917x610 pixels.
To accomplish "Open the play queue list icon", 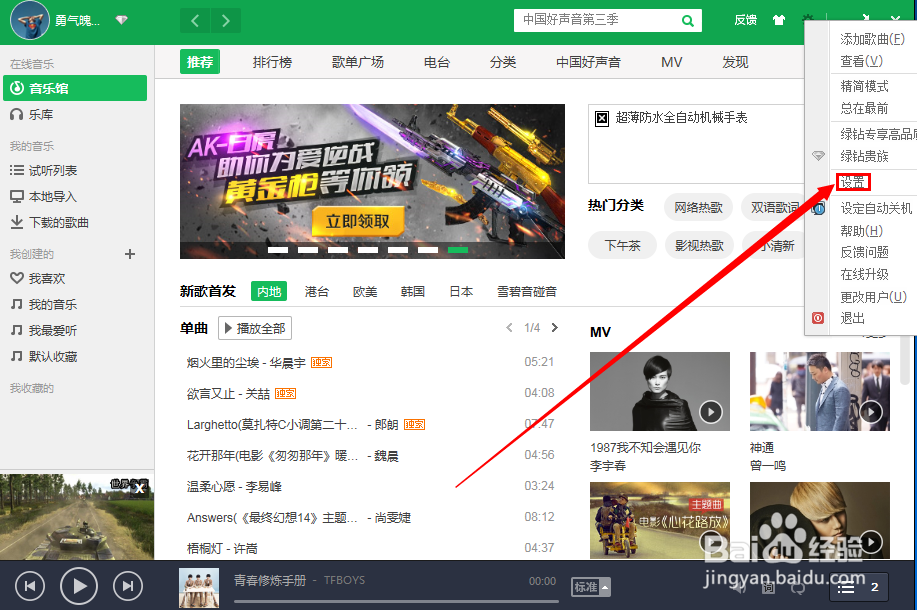I will click(x=846, y=587).
